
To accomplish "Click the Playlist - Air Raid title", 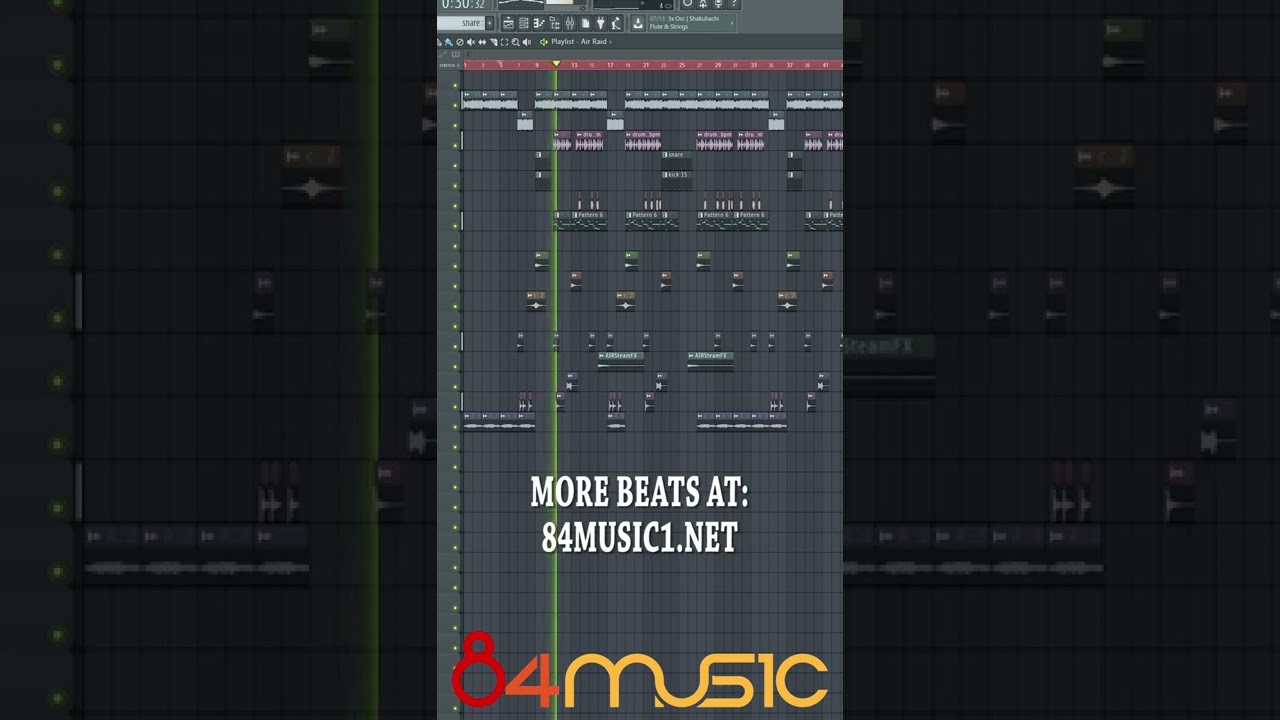I will click(x=579, y=42).
